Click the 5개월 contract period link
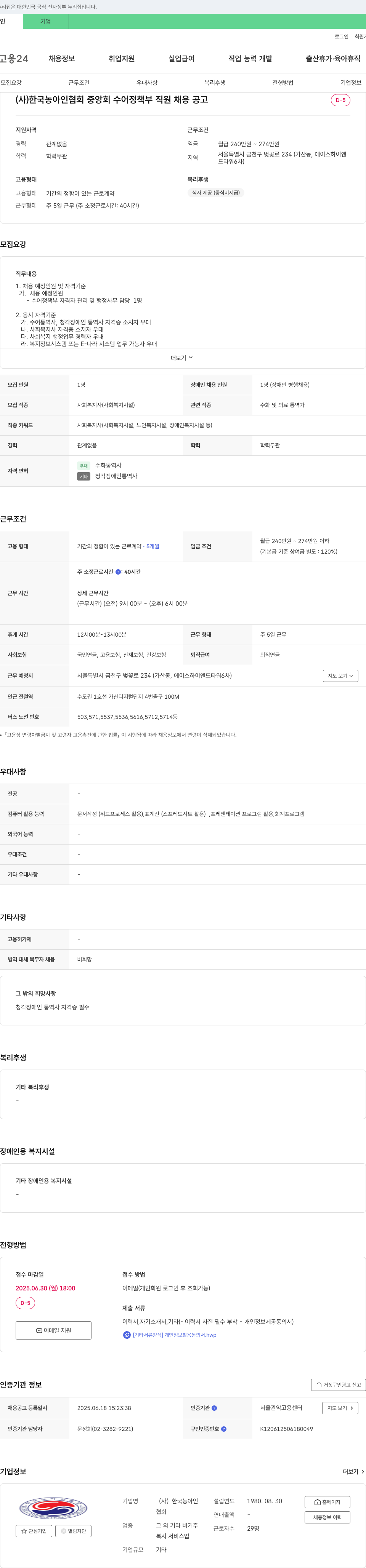Viewport: 366px width, 1568px height. coord(153,547)
